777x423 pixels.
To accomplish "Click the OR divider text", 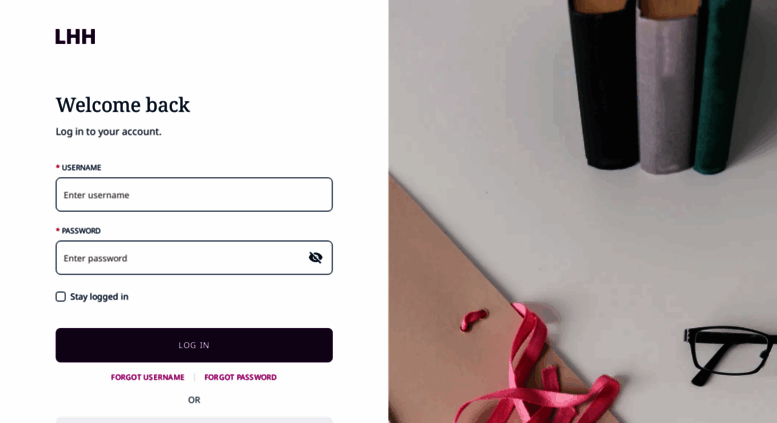I will pyautogui.click(x=194, y=400).
